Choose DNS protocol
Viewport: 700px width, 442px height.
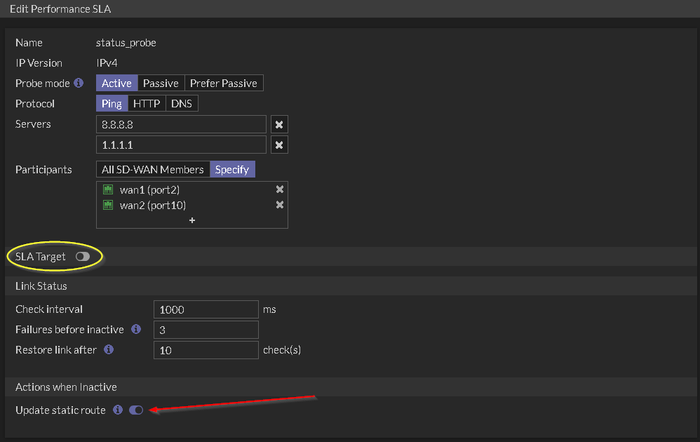pyautogui.click(x=180, y=103)
